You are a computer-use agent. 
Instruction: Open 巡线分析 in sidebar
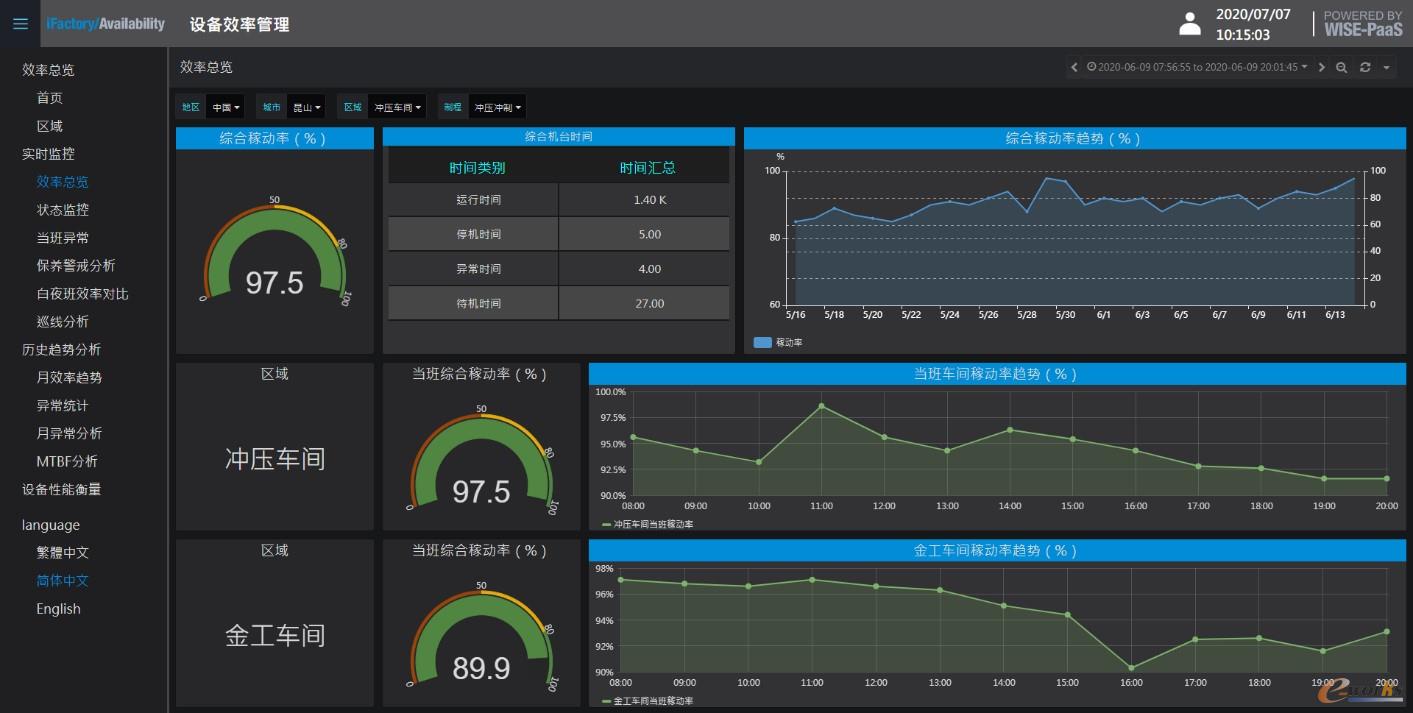(63, 322)
